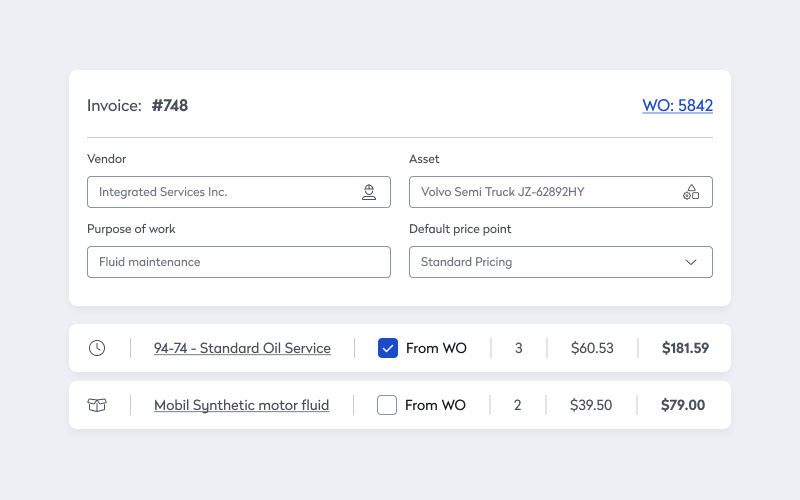Check From WO for Mobil Synthetic motor fluid
800x500 pixels.
(x=387, y=405)
